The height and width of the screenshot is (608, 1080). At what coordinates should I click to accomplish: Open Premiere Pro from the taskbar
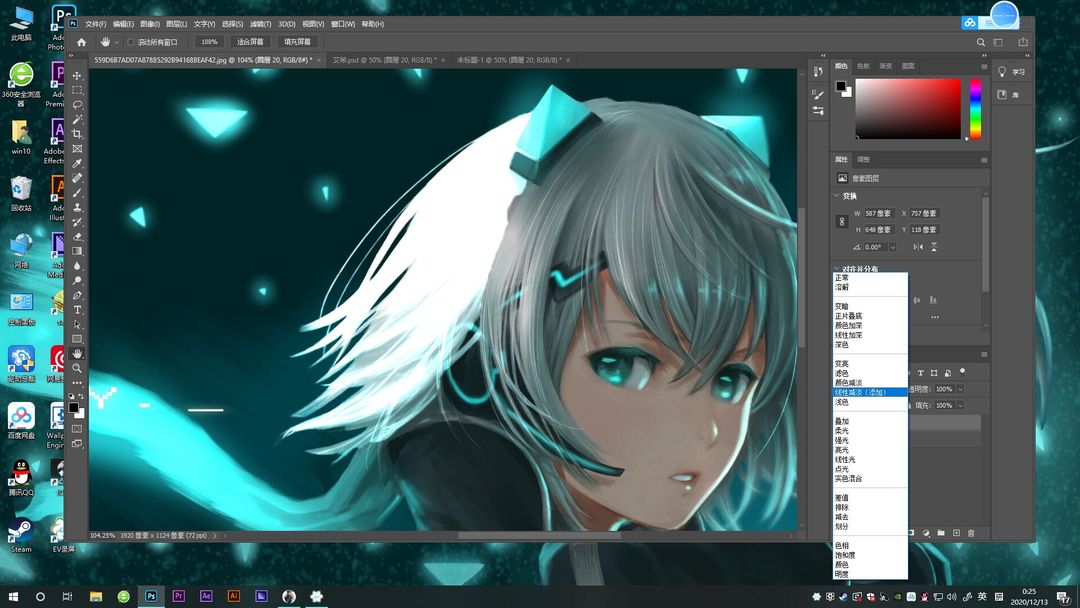tap(178, 596)
